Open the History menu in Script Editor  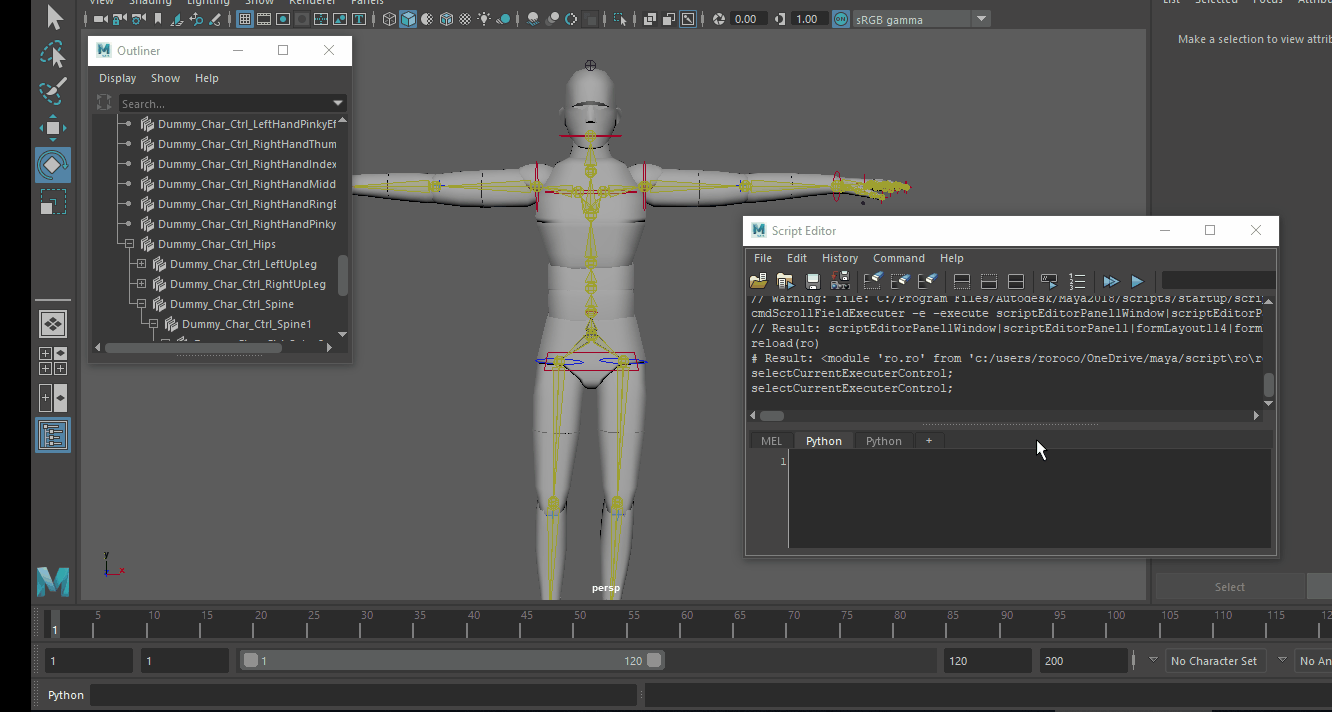(x=840, y=258)
